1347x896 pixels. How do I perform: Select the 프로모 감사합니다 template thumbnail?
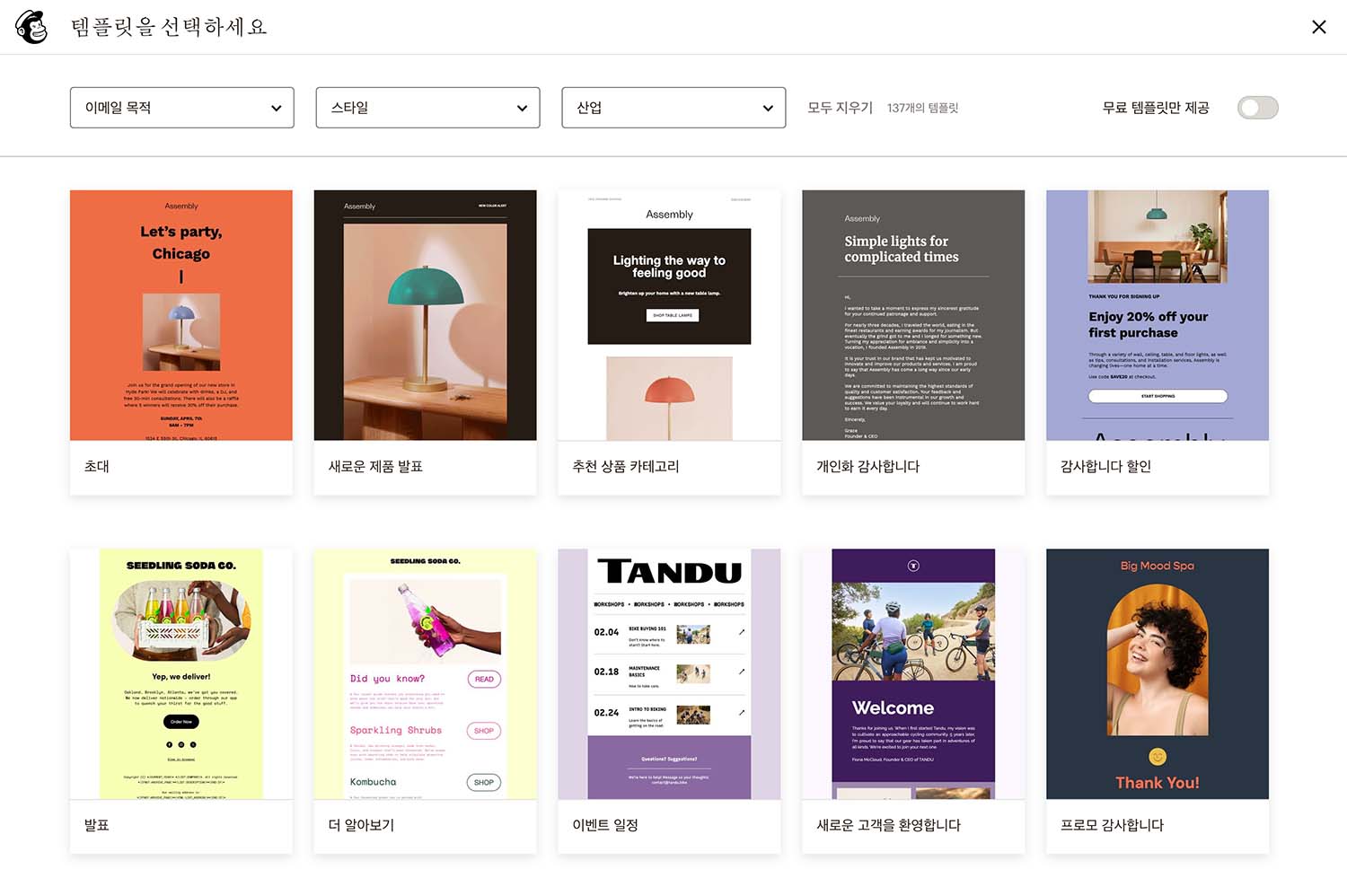(x=1158, y=674)
